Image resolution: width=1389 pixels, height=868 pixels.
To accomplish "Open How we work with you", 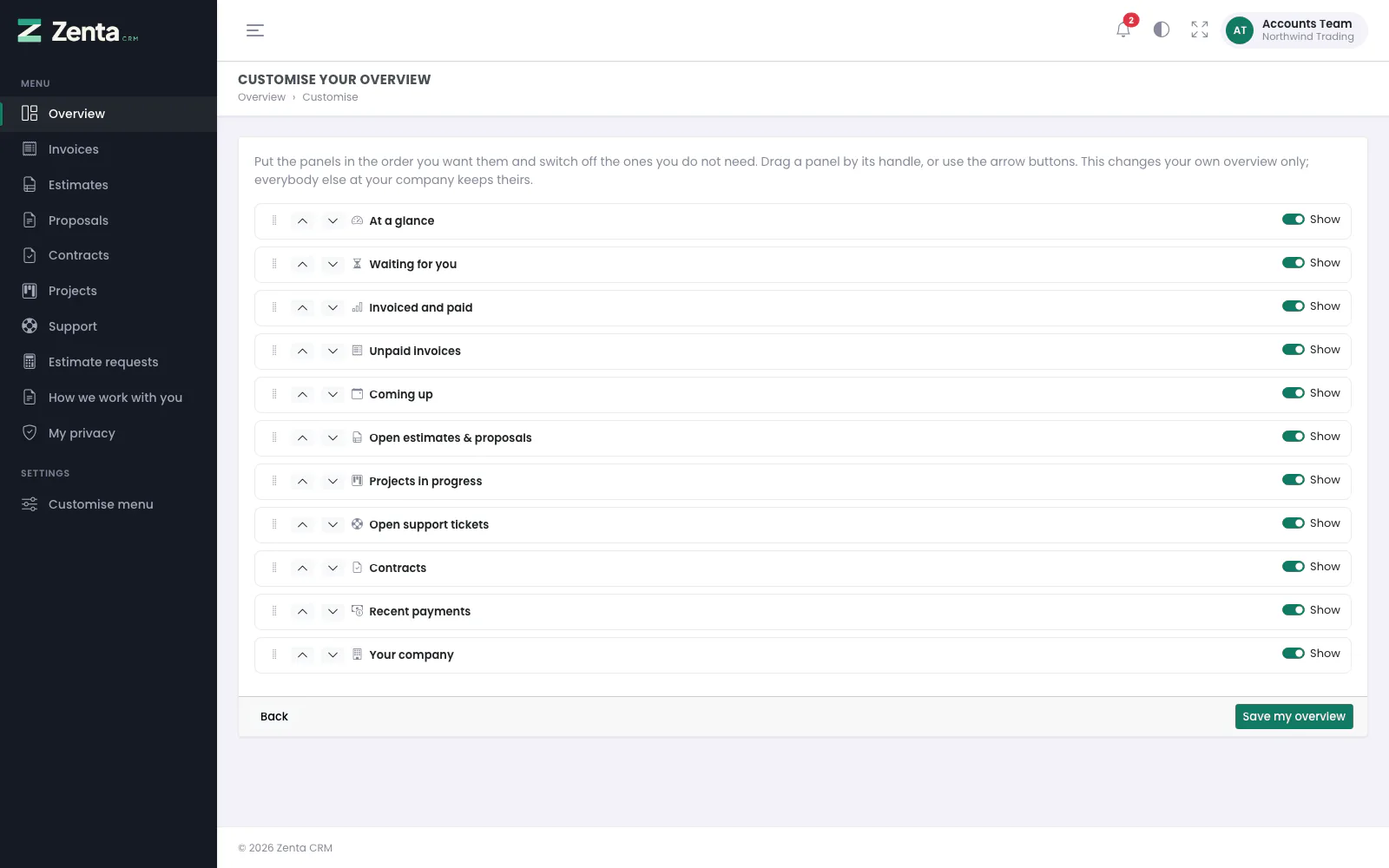I will [109, 398].
